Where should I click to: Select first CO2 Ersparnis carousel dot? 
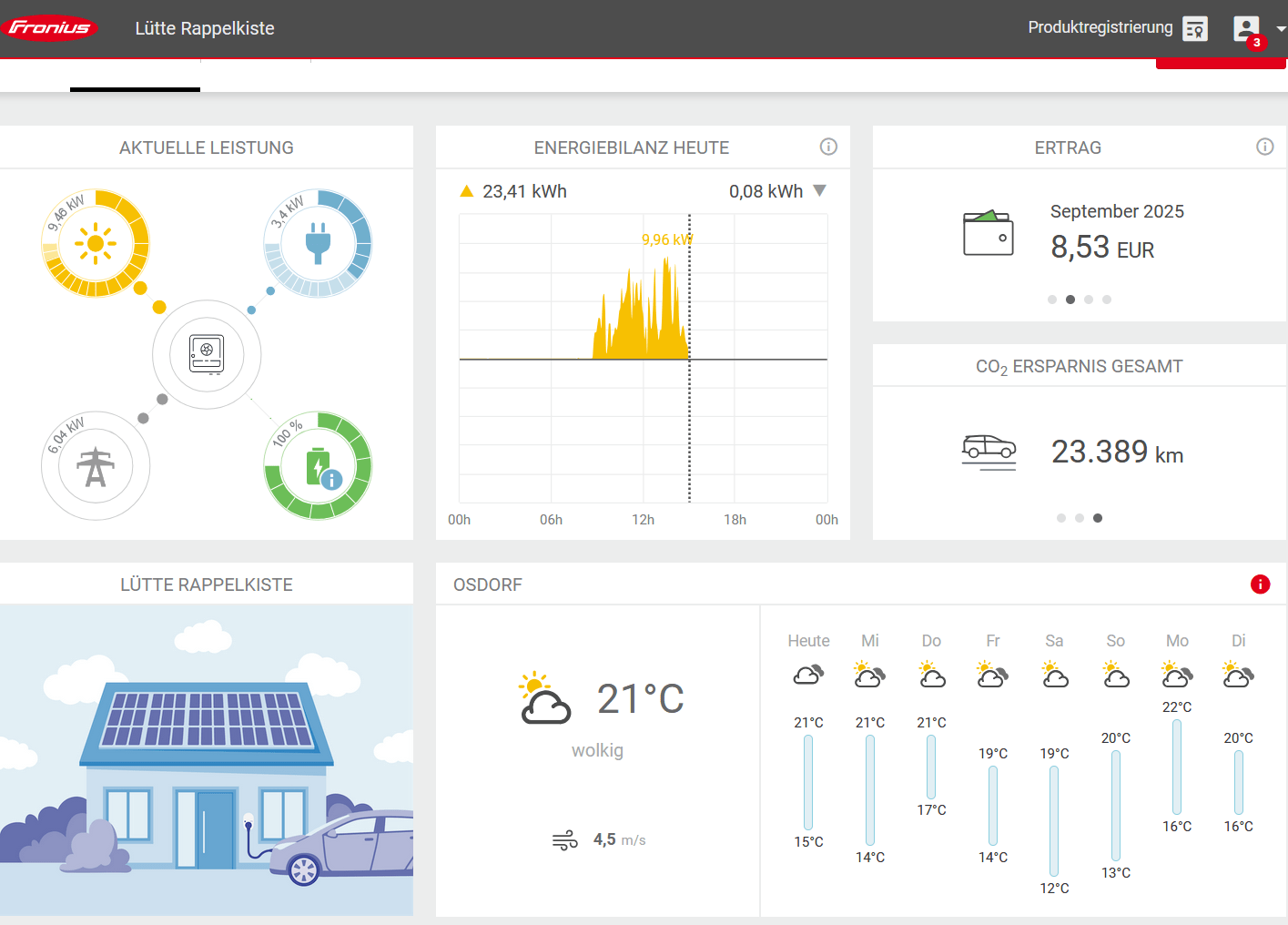coord(1061,518)
